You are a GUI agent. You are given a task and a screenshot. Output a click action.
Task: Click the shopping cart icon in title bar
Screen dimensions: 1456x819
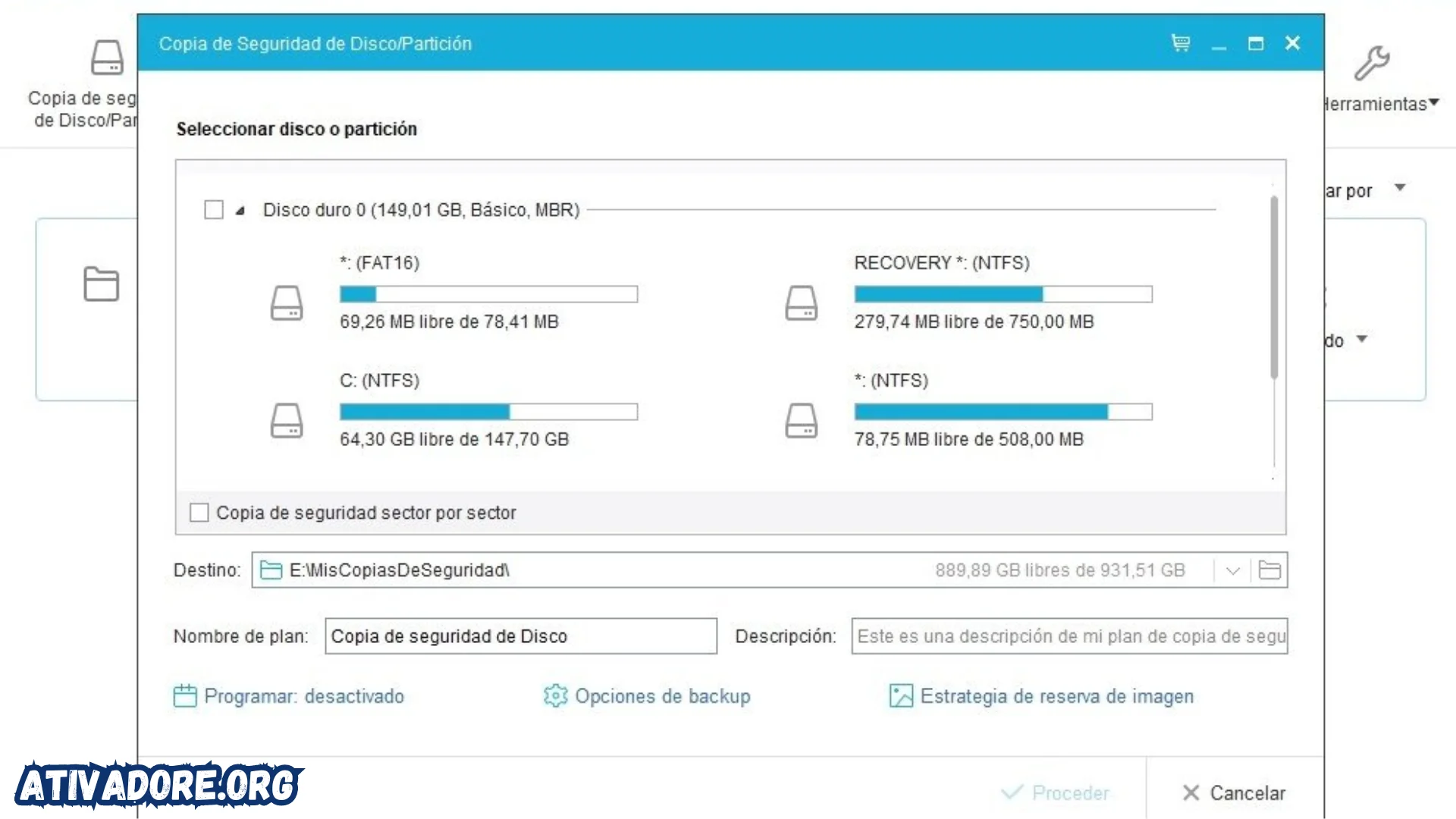(1181, 43)
